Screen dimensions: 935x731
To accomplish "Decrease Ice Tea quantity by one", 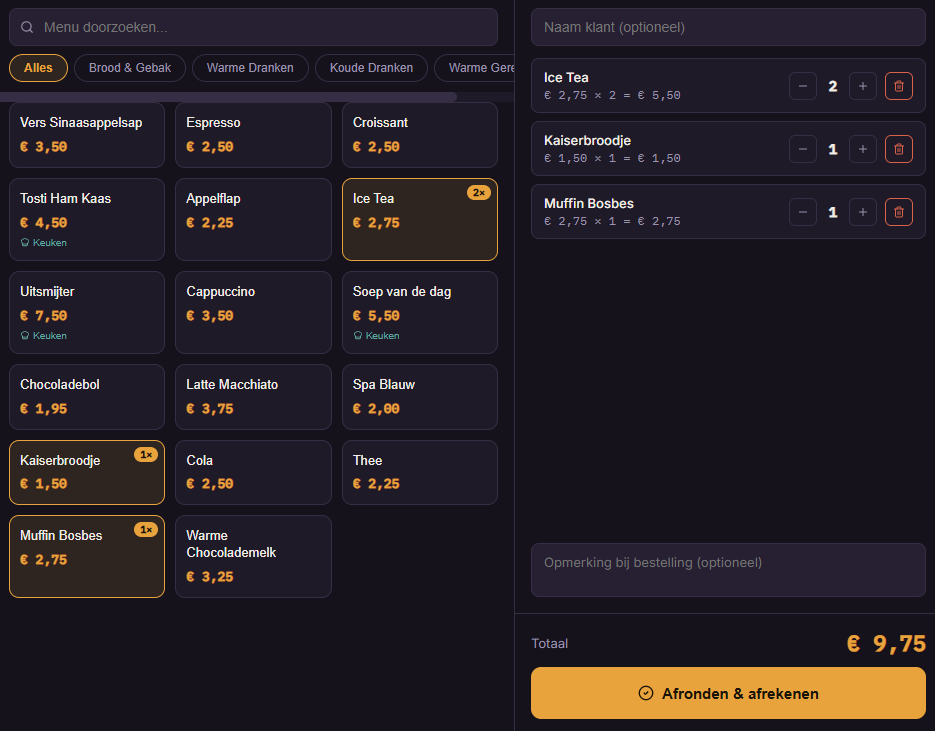I will (803, 86).
